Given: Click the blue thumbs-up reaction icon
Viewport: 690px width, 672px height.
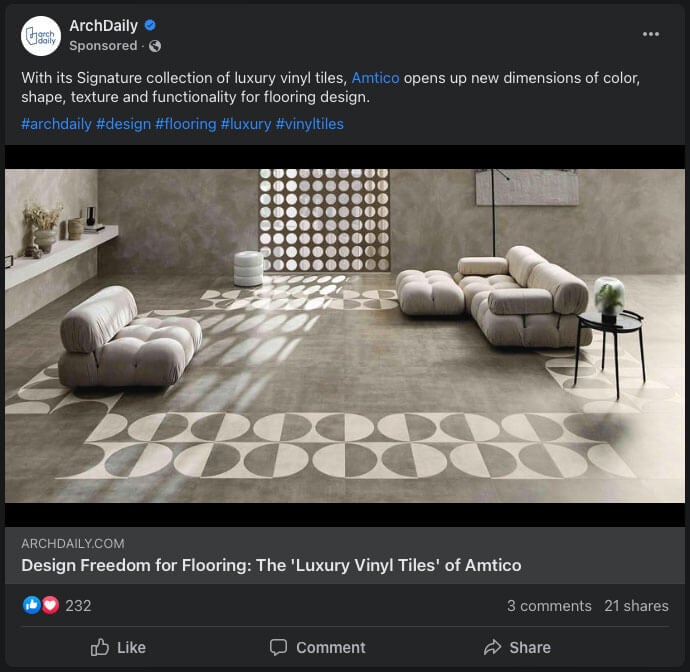Looking at the screenshot, I should 32,605.
